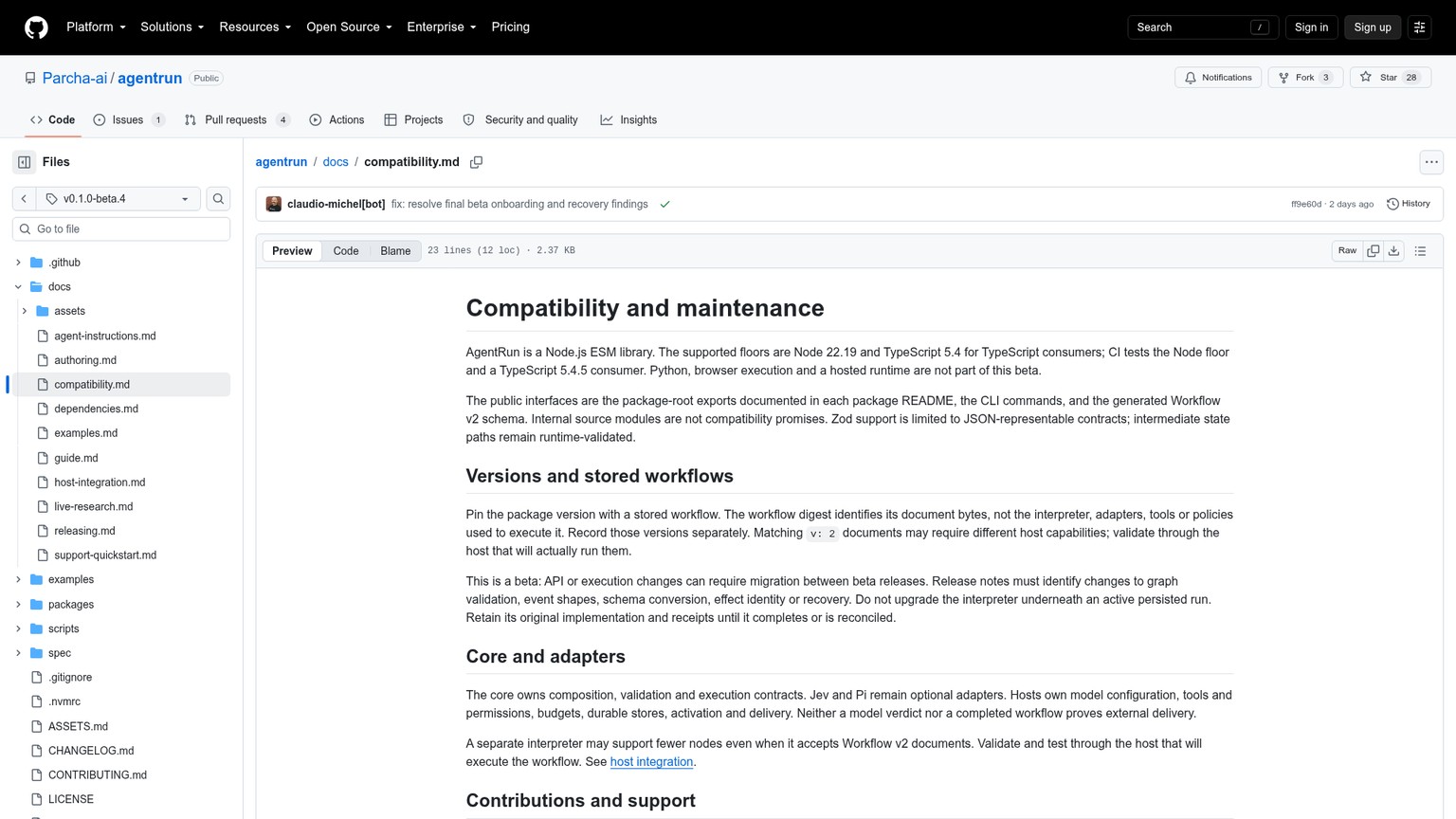1456x819 pixels.
Task: Open support-quickstart.md in file tree
Action: click(105, 555)
